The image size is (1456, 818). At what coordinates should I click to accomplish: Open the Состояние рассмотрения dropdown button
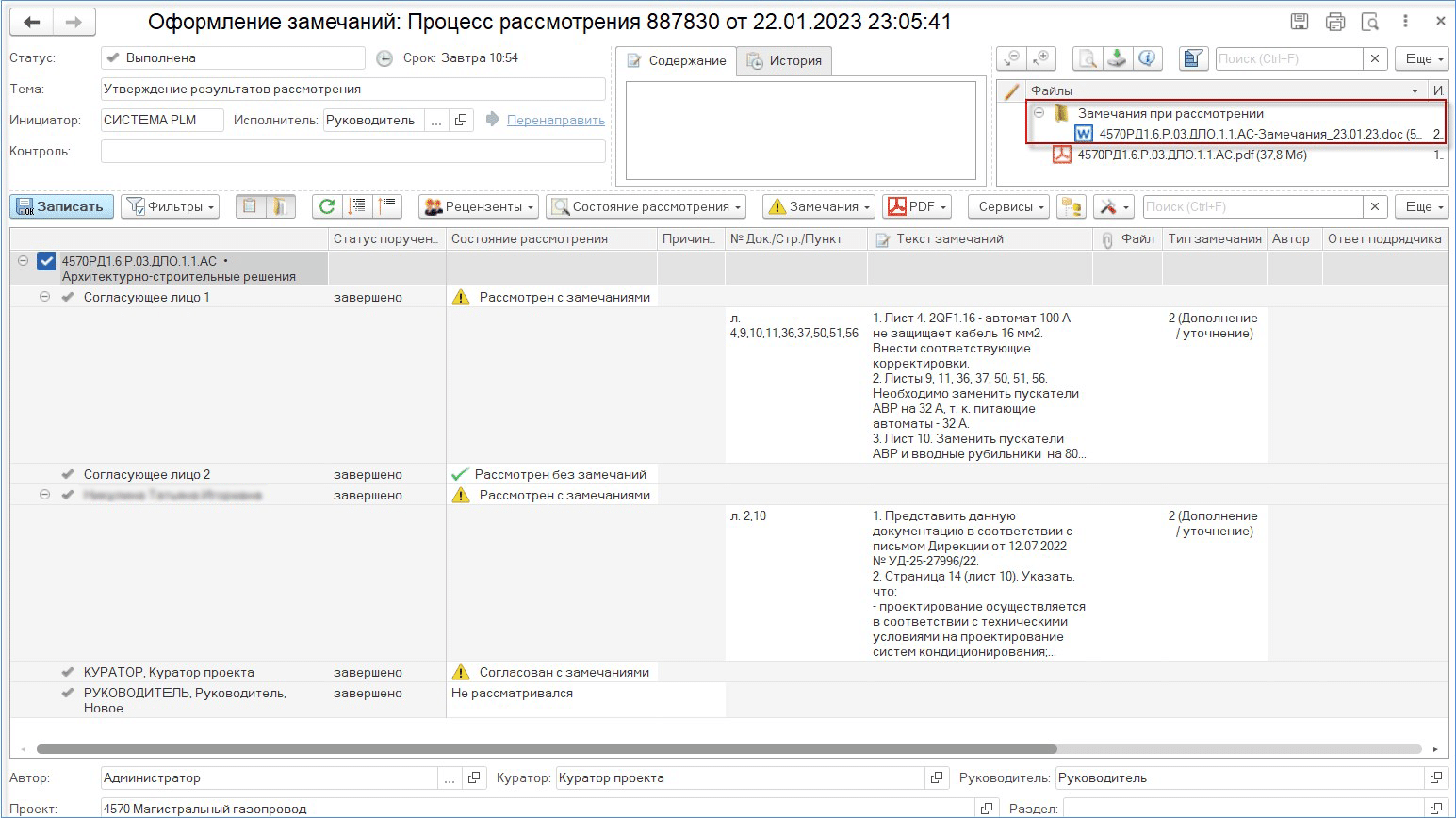pos(646,206)
